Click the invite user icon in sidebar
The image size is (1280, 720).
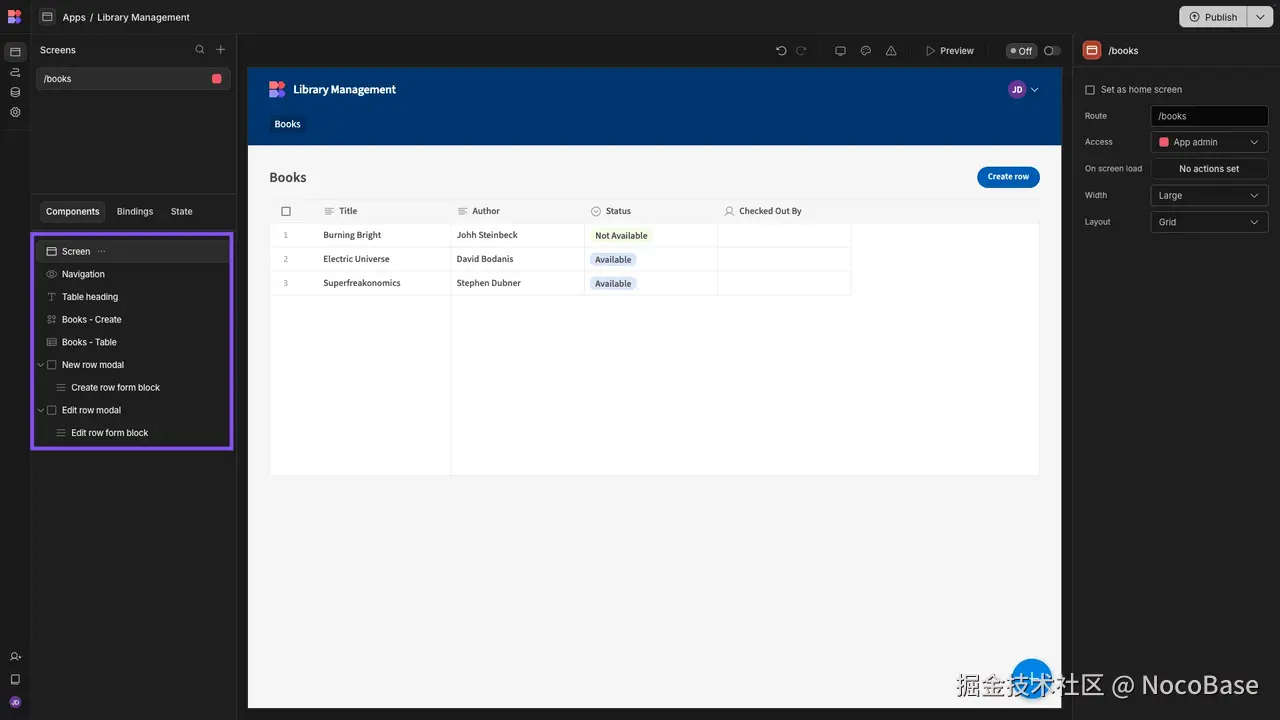click(15, 657)
